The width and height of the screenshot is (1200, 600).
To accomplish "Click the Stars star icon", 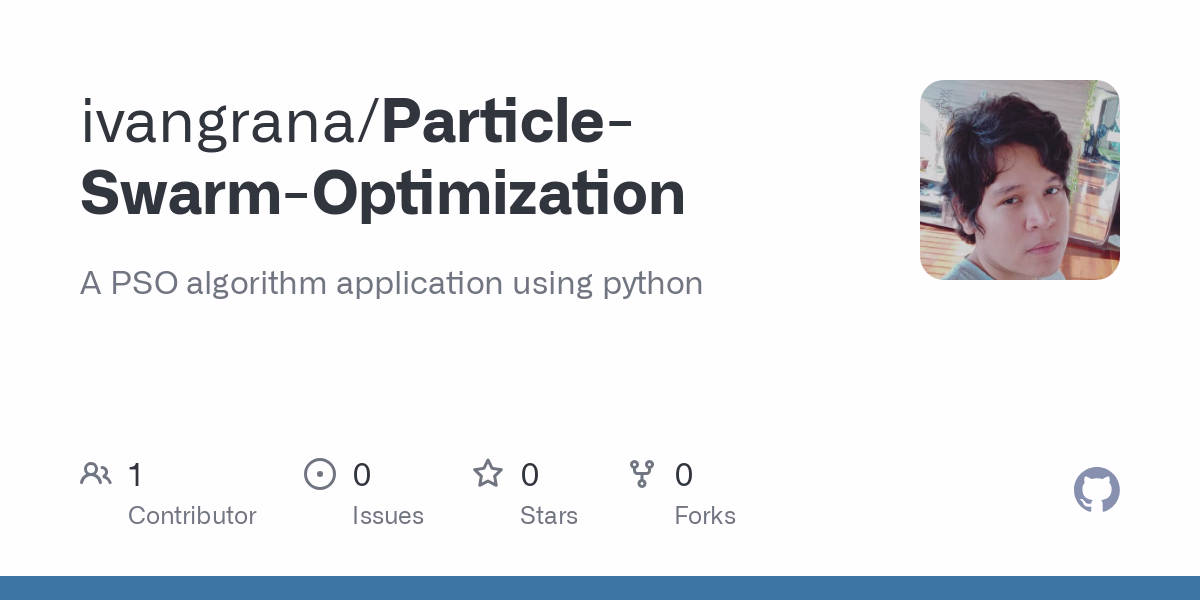I will click(488, 474).
